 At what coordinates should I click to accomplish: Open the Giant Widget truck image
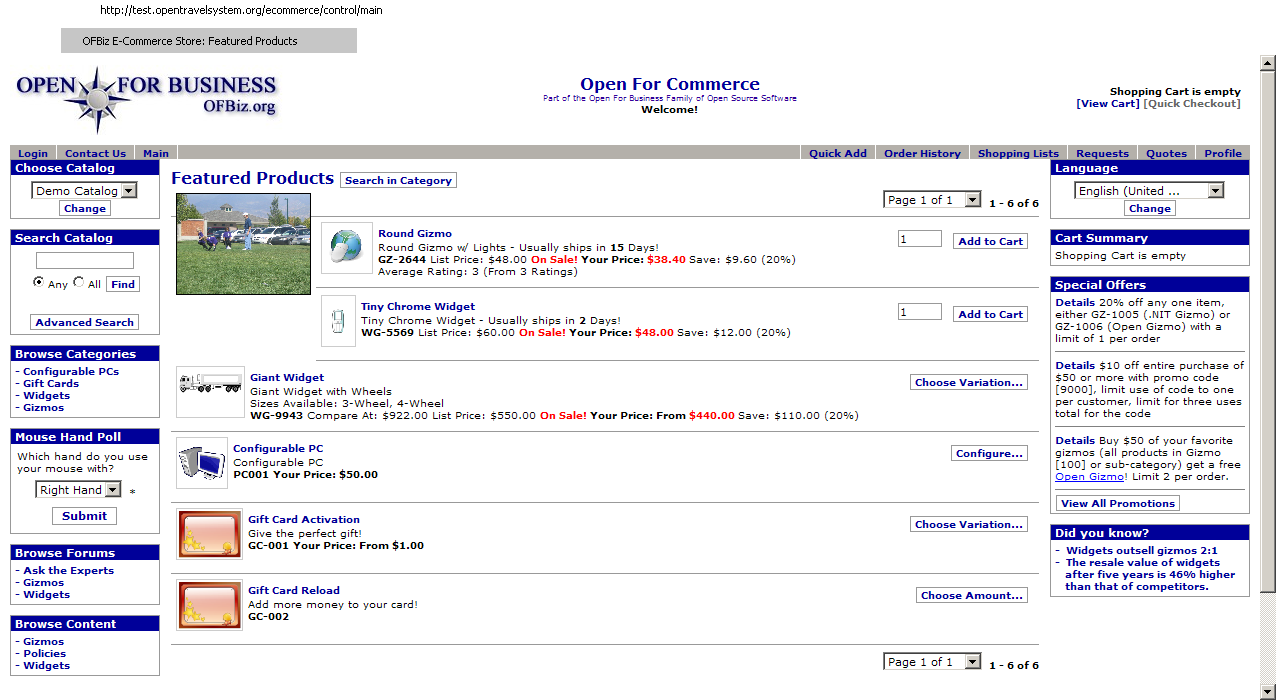click(210, 391)
